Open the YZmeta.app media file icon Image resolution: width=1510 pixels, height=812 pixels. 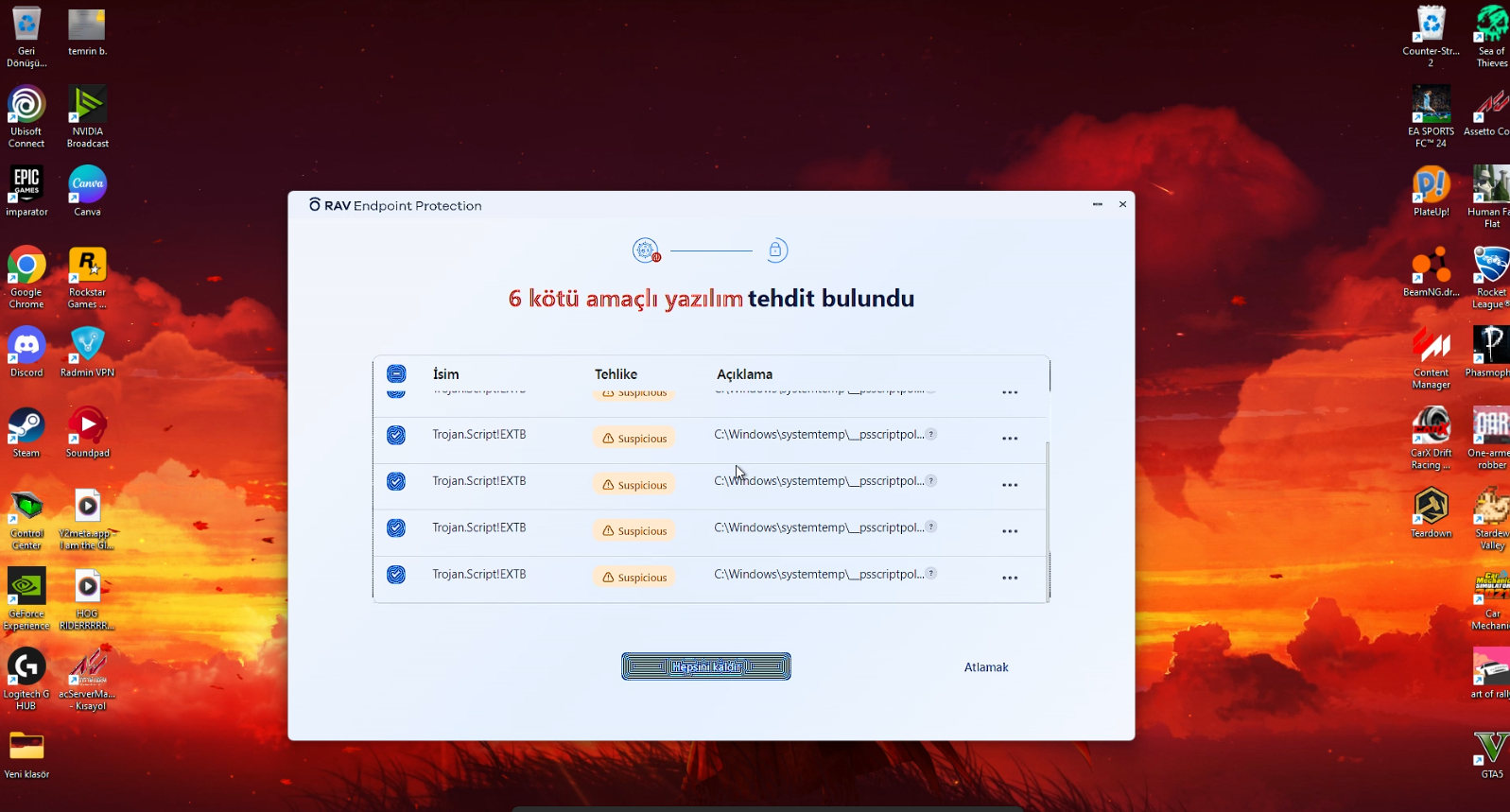tap(87, 520)
